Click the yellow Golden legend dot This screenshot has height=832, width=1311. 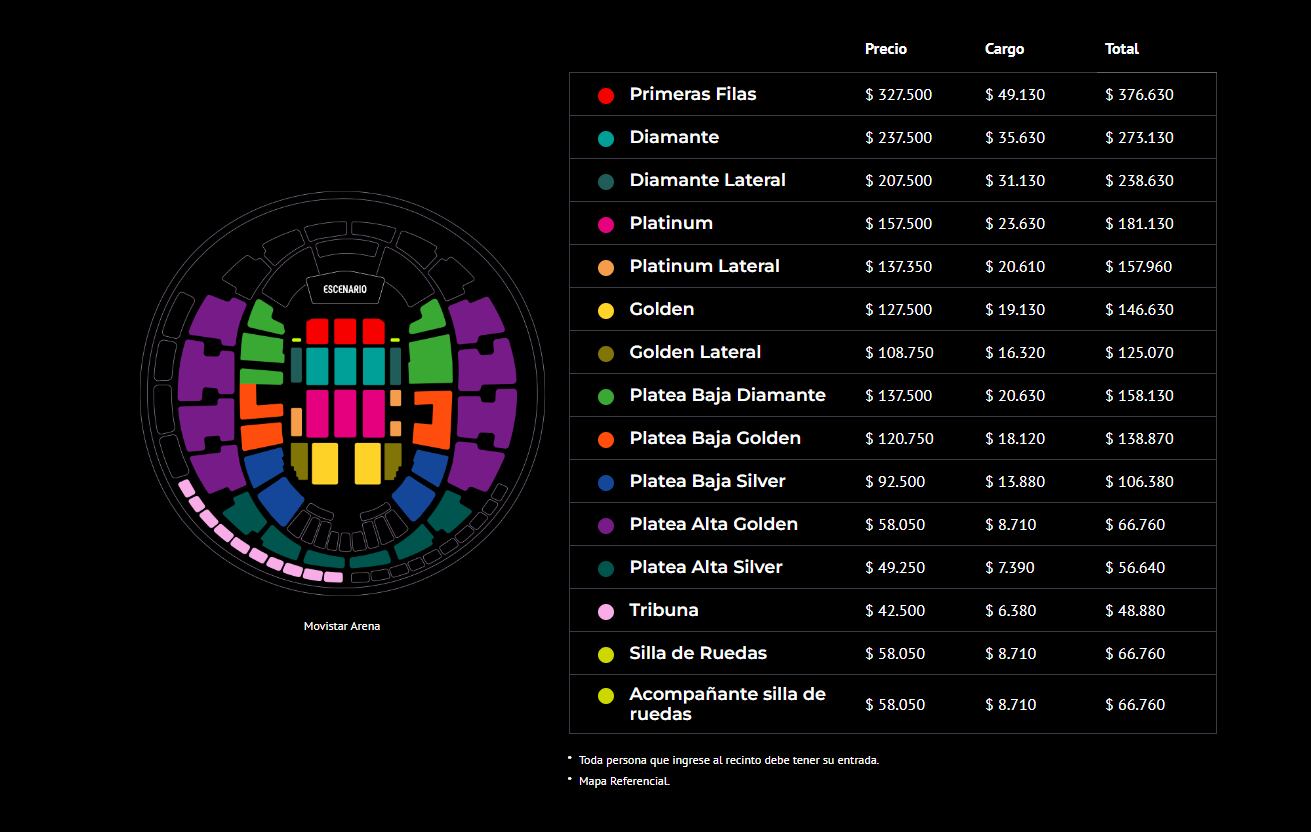[605, 310]
